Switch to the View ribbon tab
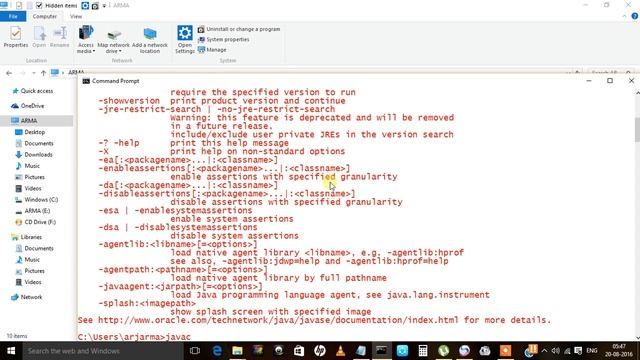Image resolution: width=640 pixels, height=360 pixels. [76, 16]
